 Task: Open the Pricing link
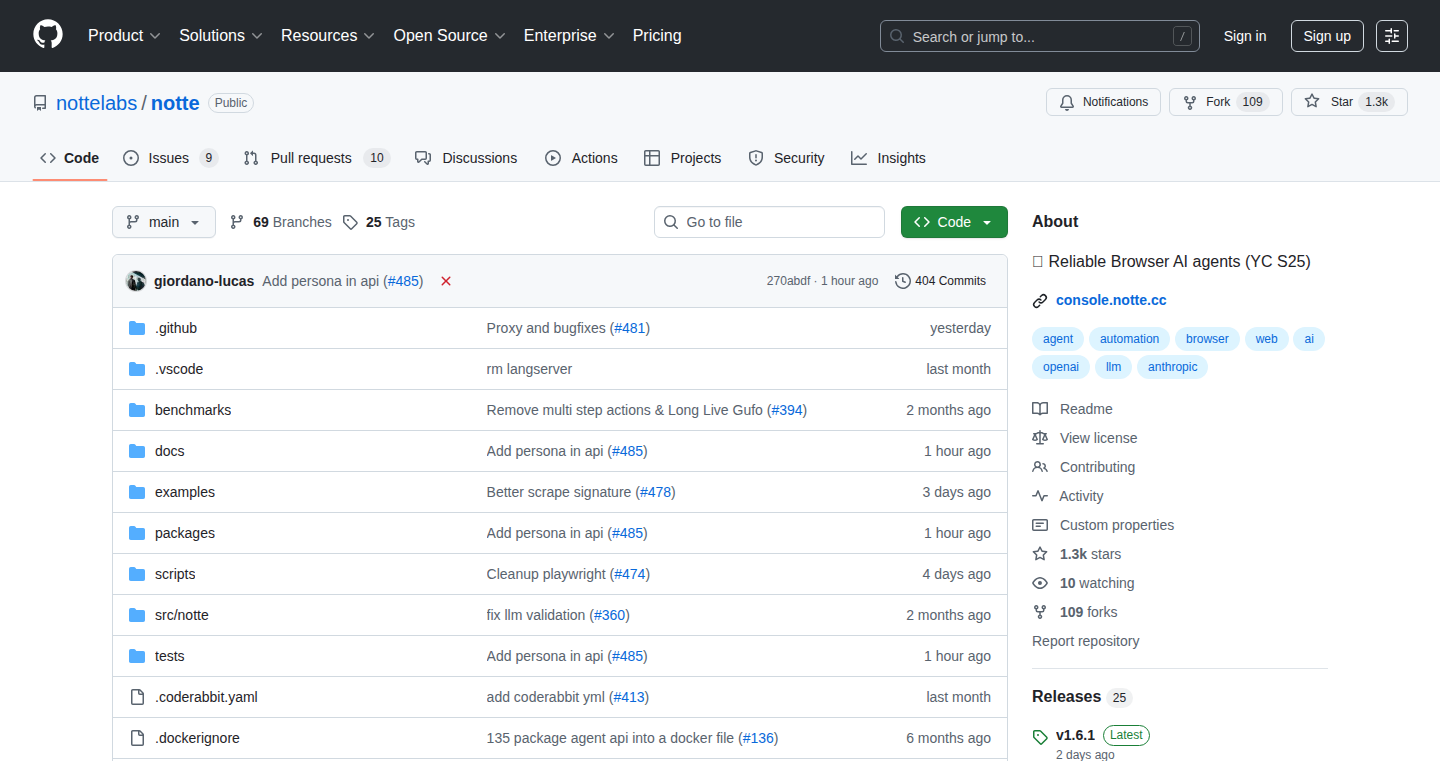coord(657,36)
